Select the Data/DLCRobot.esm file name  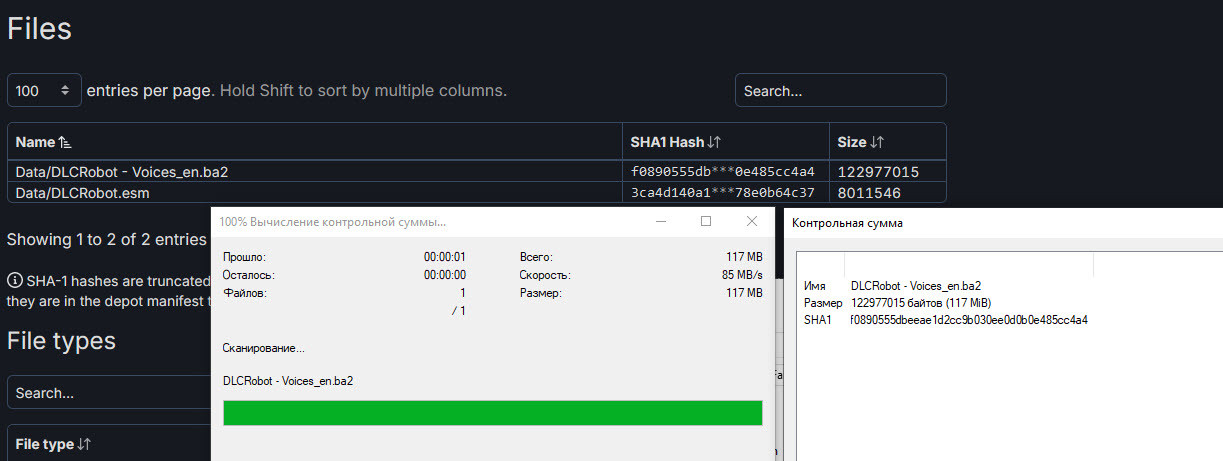click(x=82, y=193)
